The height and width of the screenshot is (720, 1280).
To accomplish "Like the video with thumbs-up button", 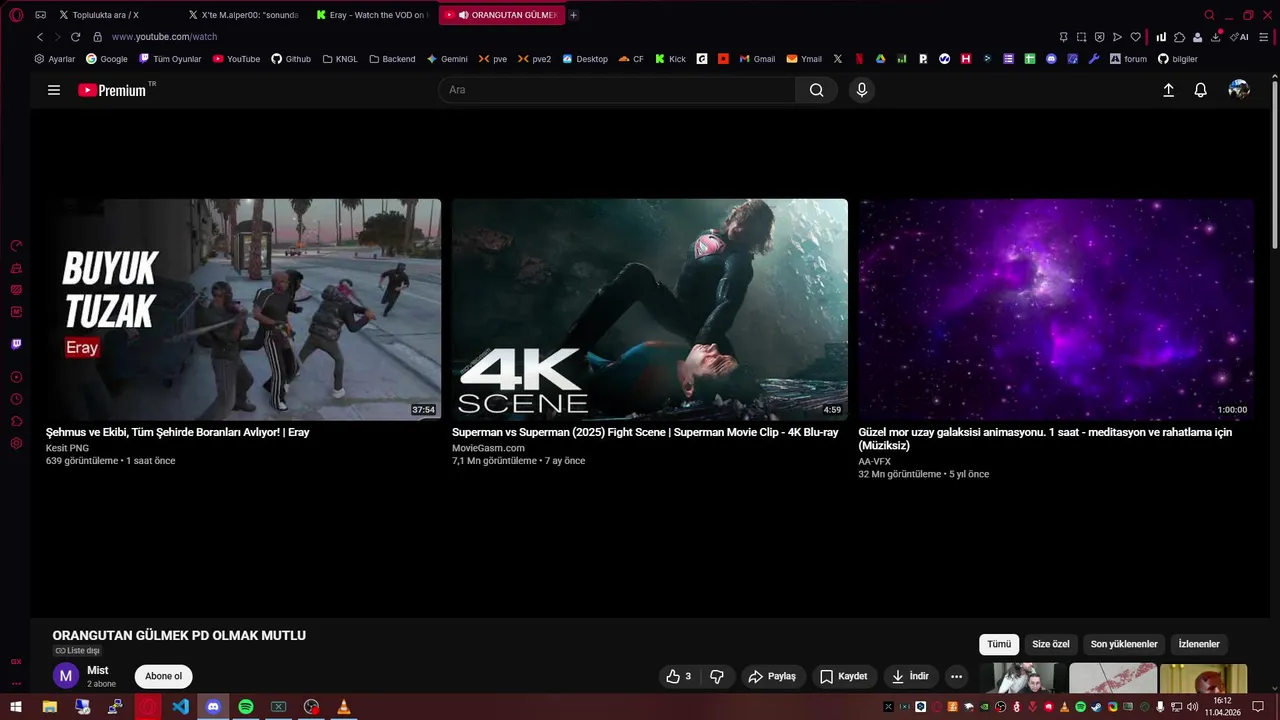I will (679, 676).
